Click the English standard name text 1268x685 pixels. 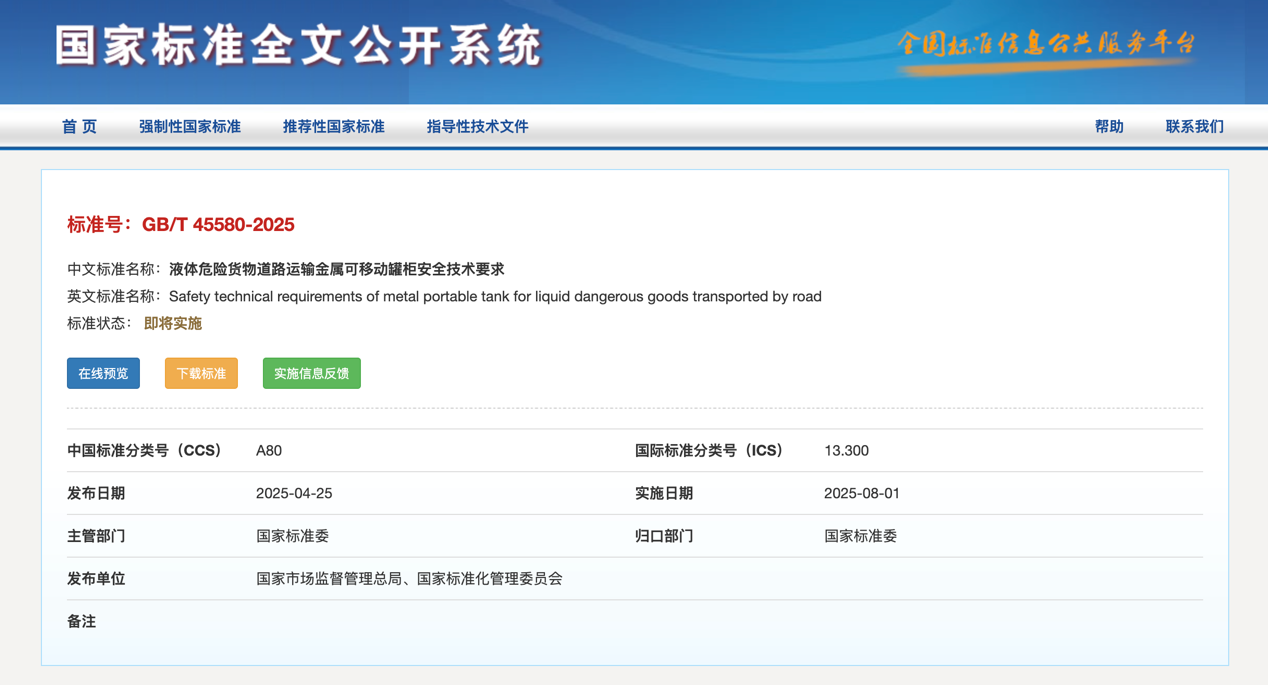495,297
